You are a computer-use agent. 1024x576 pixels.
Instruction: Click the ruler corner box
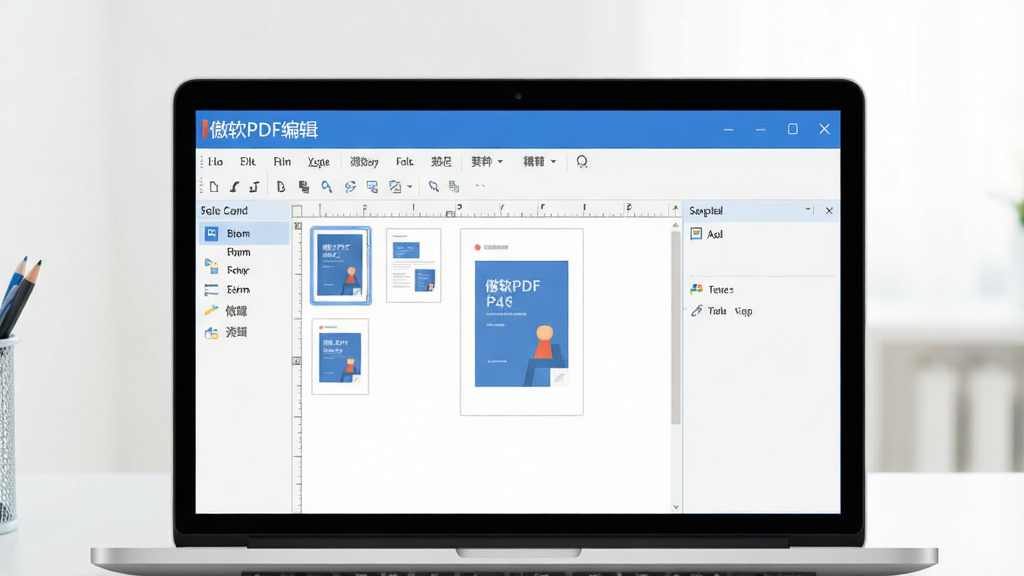pos(296,211)
